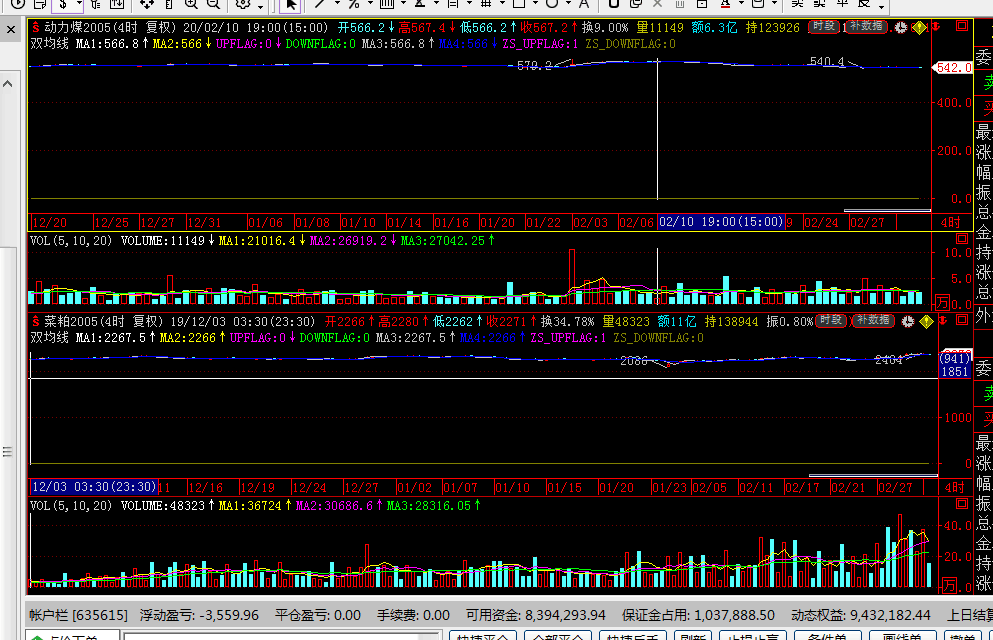The image size is (993, 640).
Task: Click the 542.0 price tag on 动力煤 chart
Action: [952, 67]
